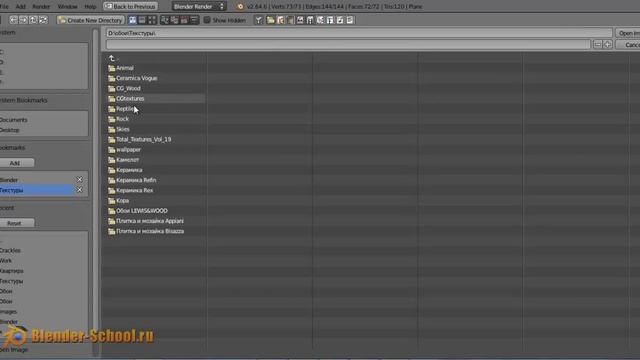
Task: Click the directory path field
Action: point(359,33)
